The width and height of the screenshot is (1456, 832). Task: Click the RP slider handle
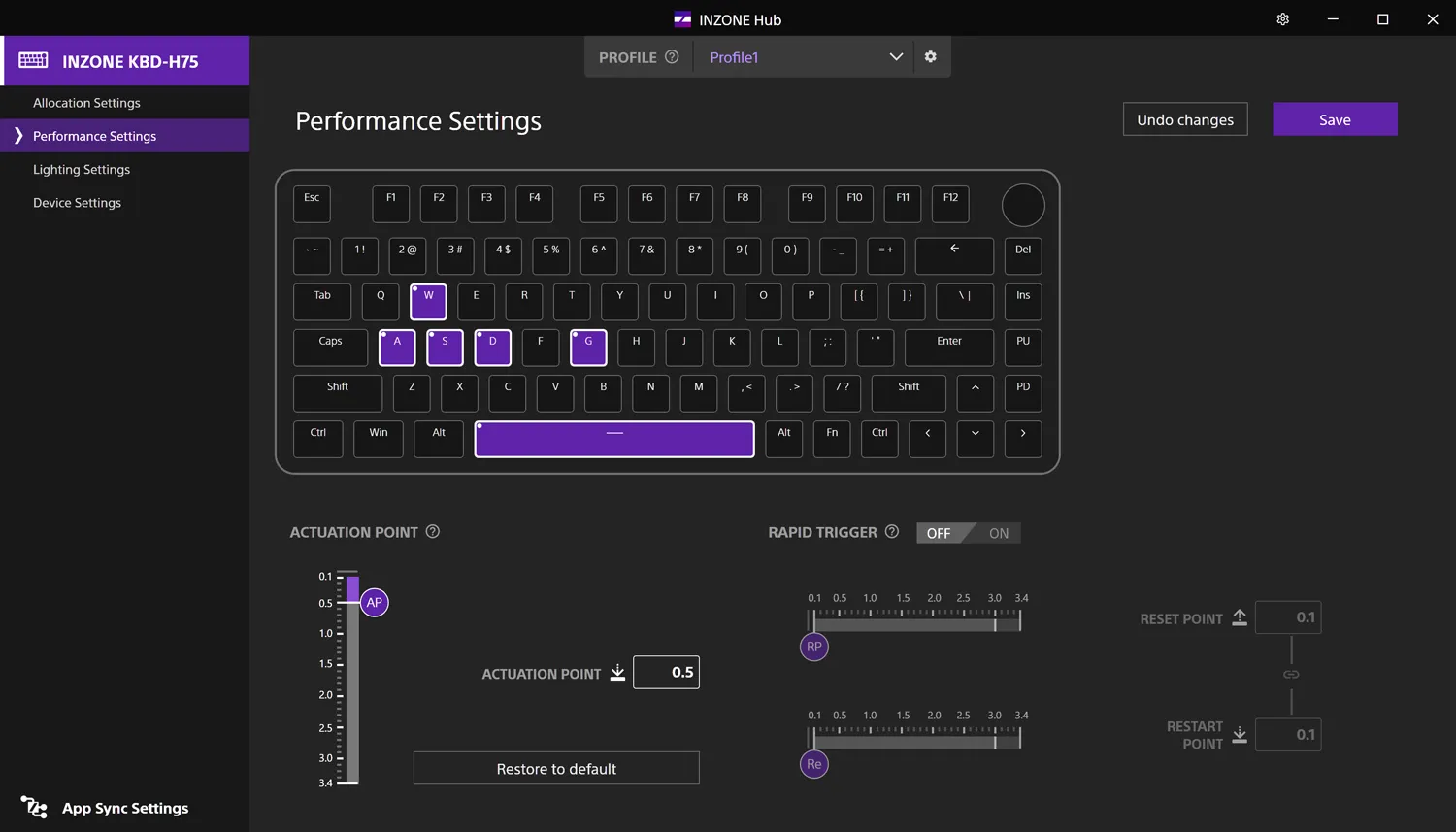tap(813, 647)
